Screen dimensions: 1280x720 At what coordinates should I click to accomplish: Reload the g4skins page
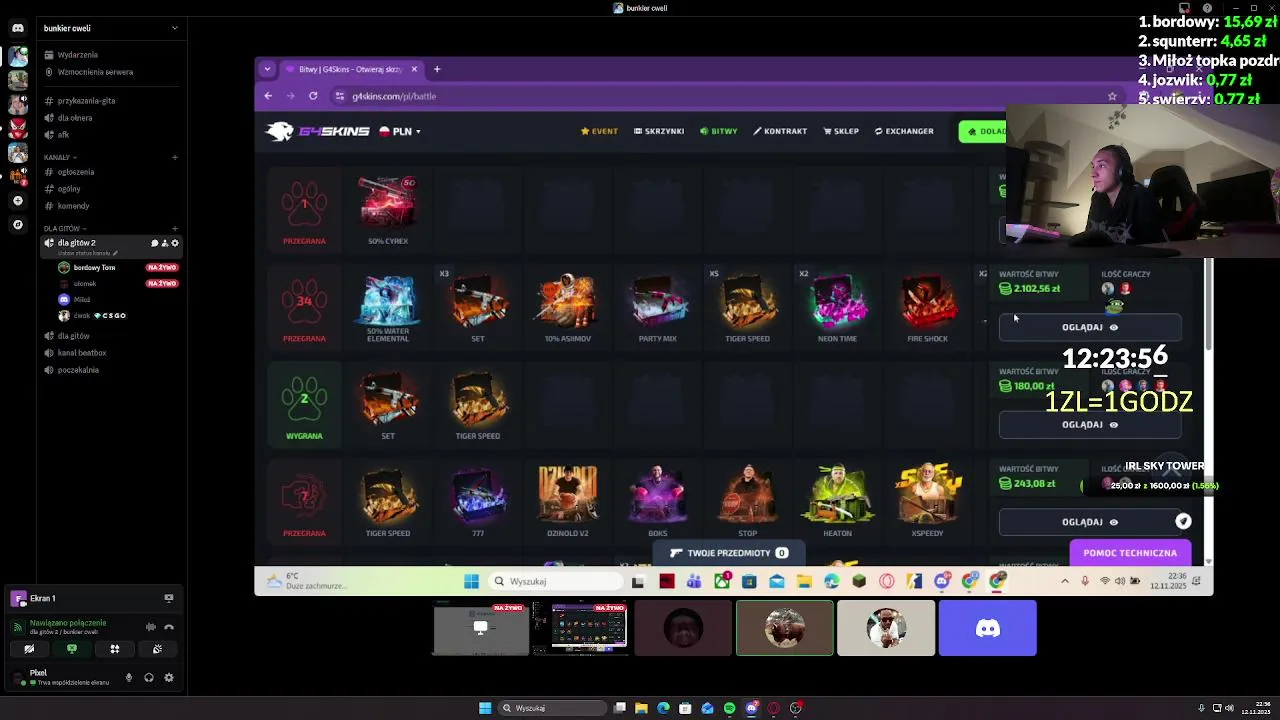coord(313,96)
